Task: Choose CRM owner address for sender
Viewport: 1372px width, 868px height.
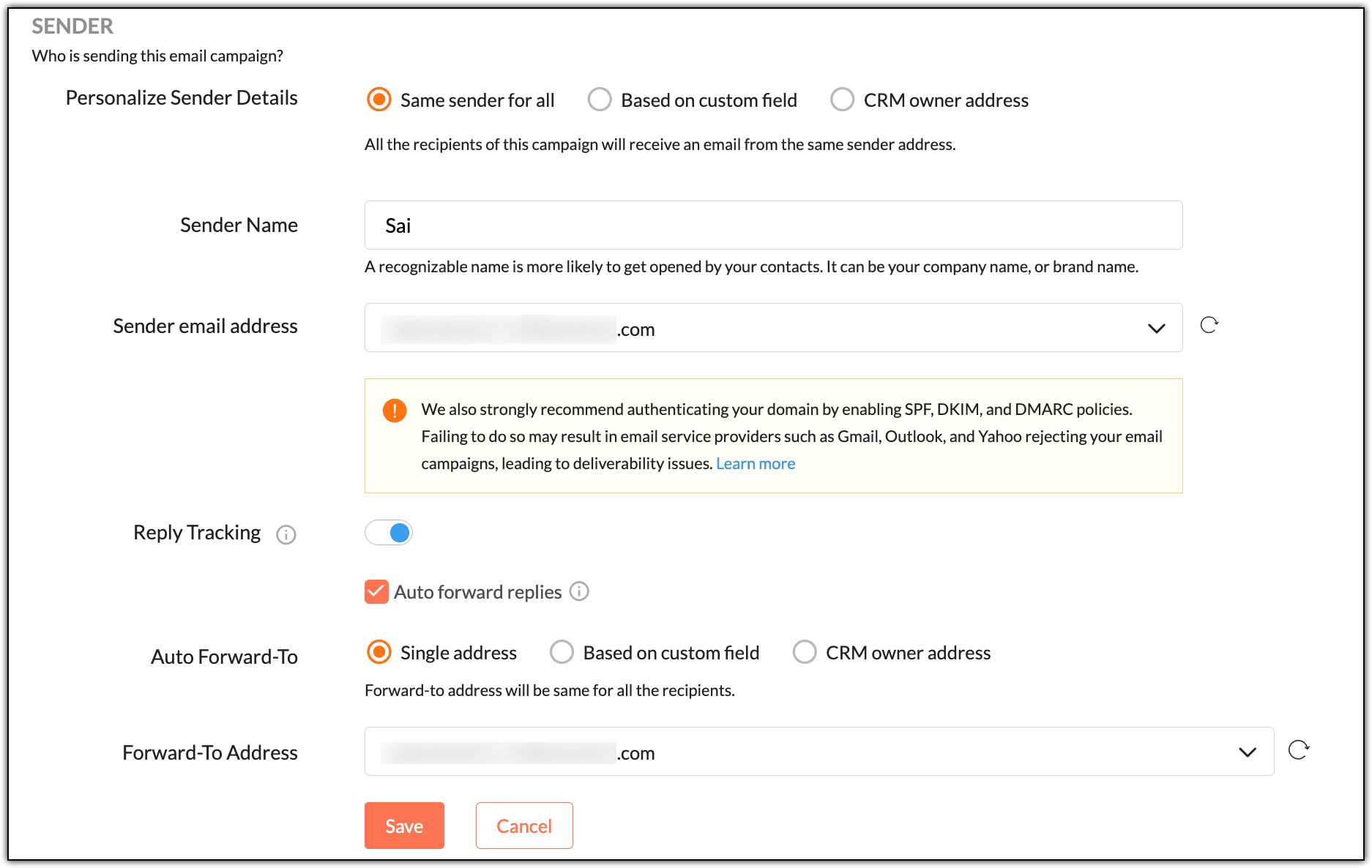Action: [x=842, y=100]
